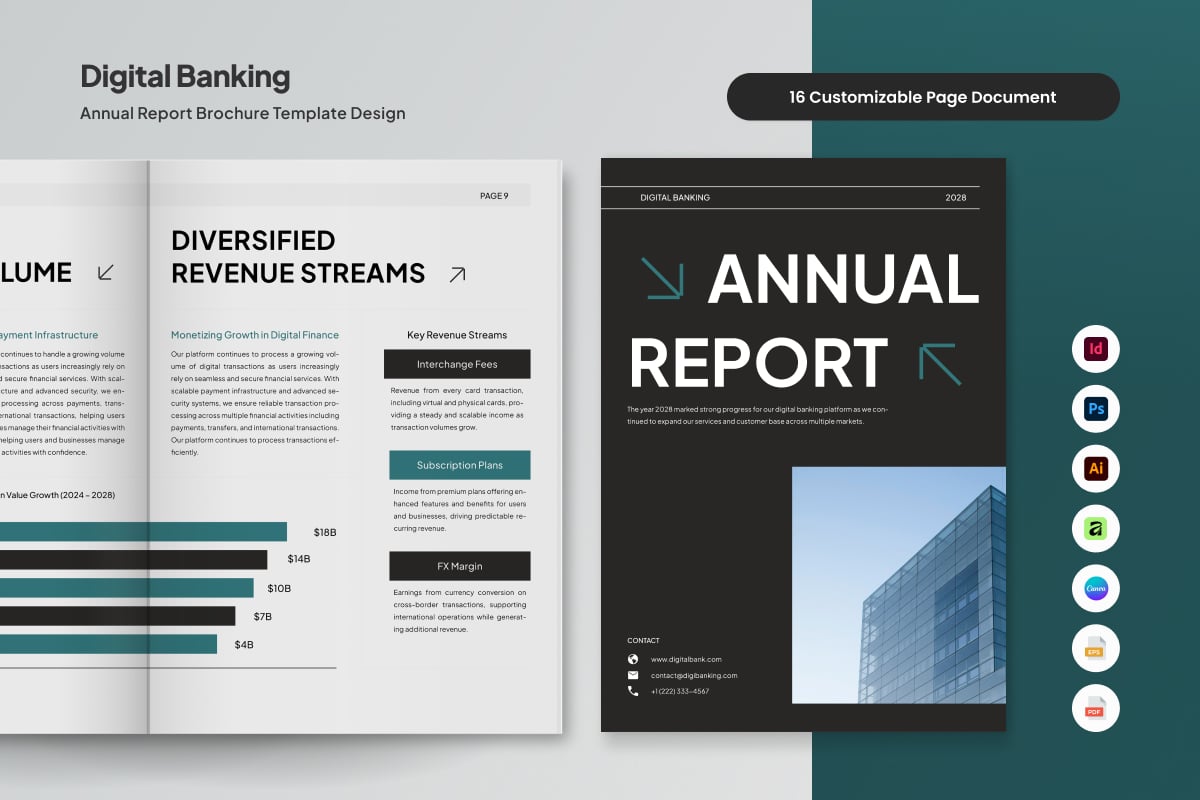Viewport: 1200px width, 800px height.
Task: Open the InDesign format icon
Action: click(x=1095, y=349)
